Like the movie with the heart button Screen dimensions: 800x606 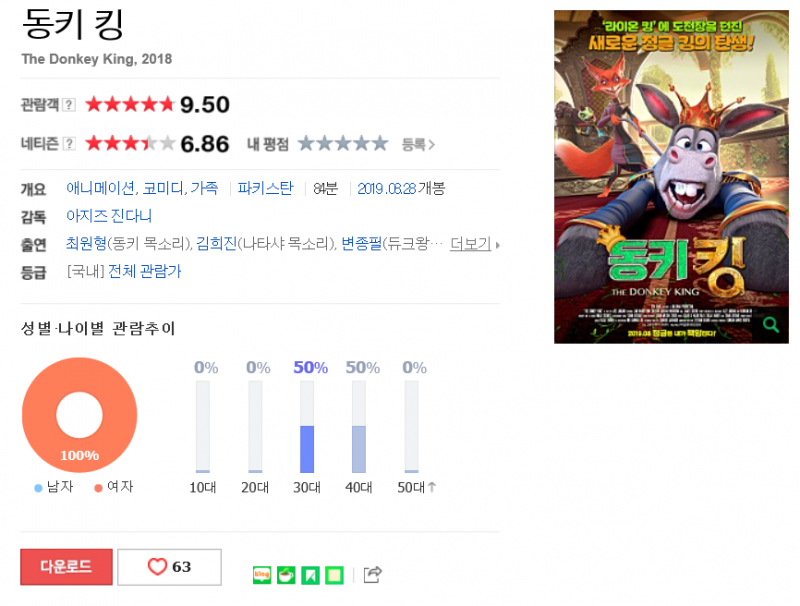(x=169, y=567)
